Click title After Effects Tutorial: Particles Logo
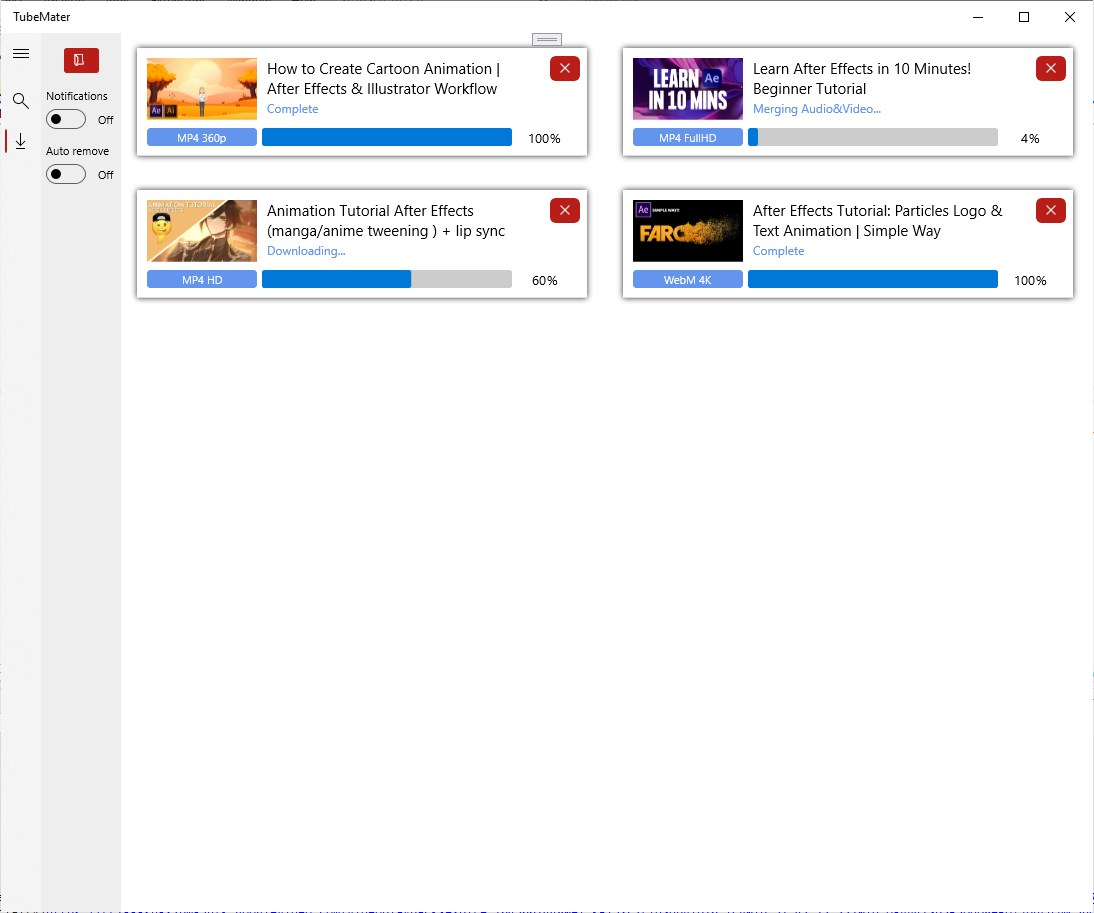1094x913 pixels. tap(877, 220)
